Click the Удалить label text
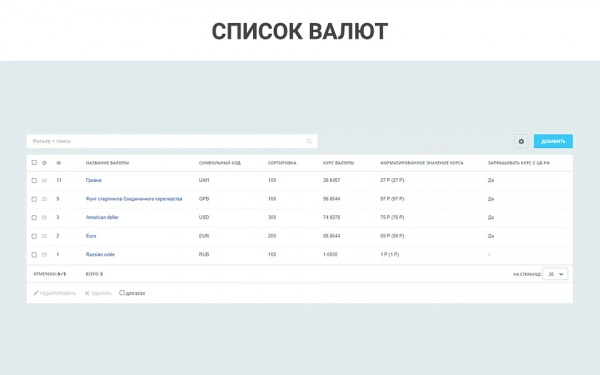 (x=101, y=293)
